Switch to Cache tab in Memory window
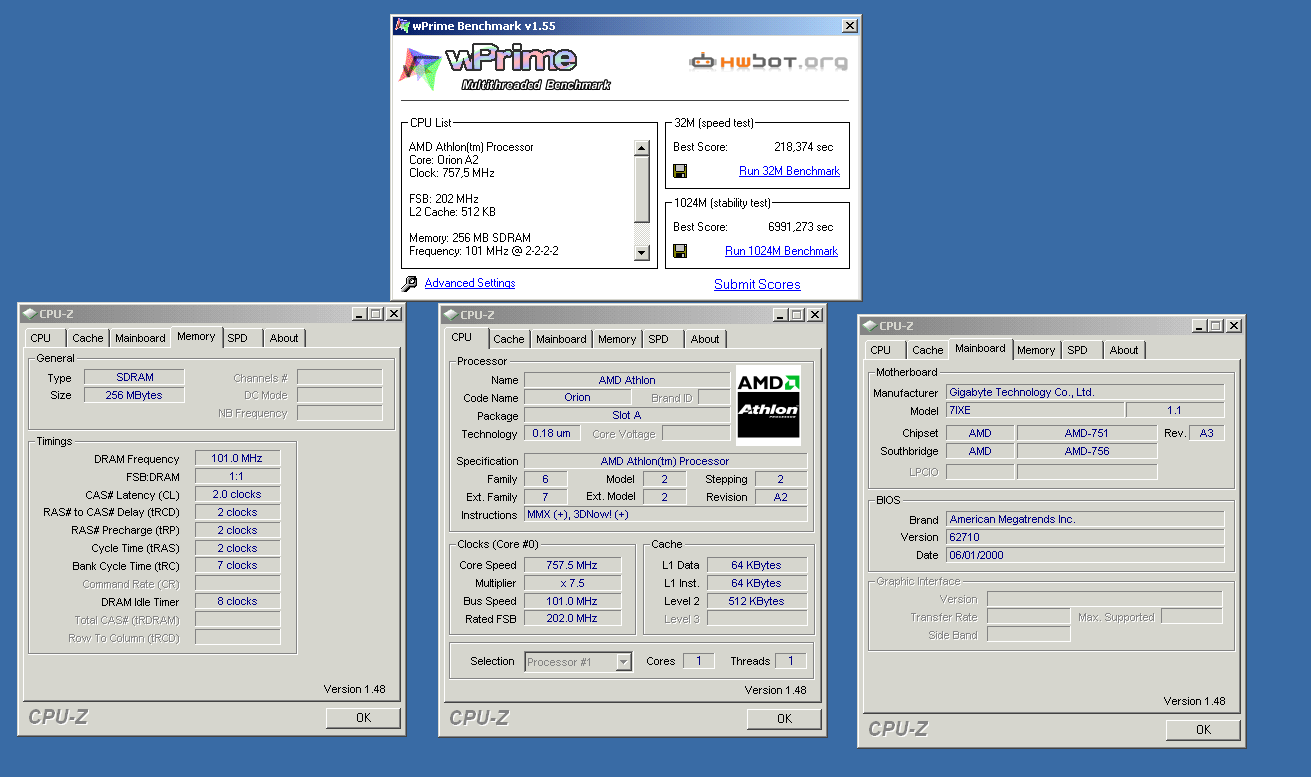The height and width of the screenshot is (777, 1311). 88,338
